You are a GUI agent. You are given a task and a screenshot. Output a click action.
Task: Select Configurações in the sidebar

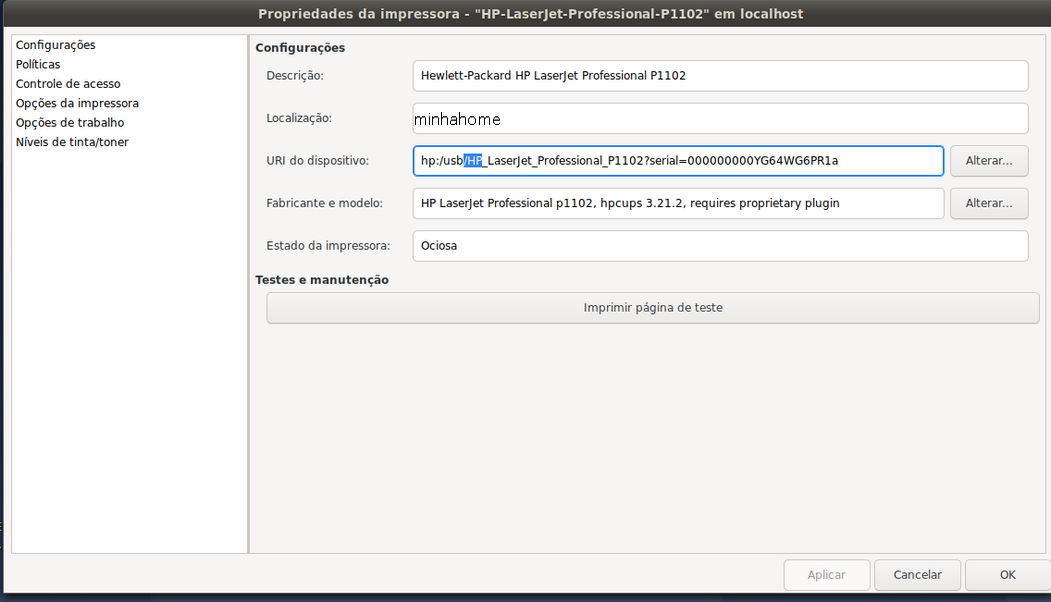click(x=56, y=45)
